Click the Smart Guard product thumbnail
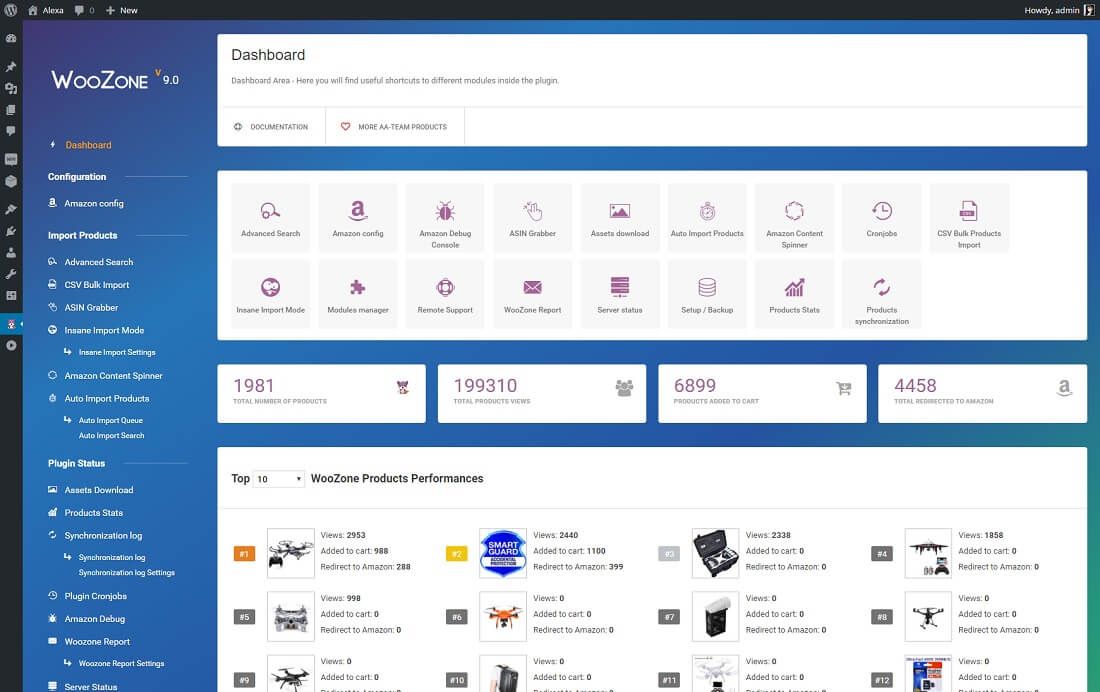The height and width of the screenshot is (692, 1100). point(503,553)
